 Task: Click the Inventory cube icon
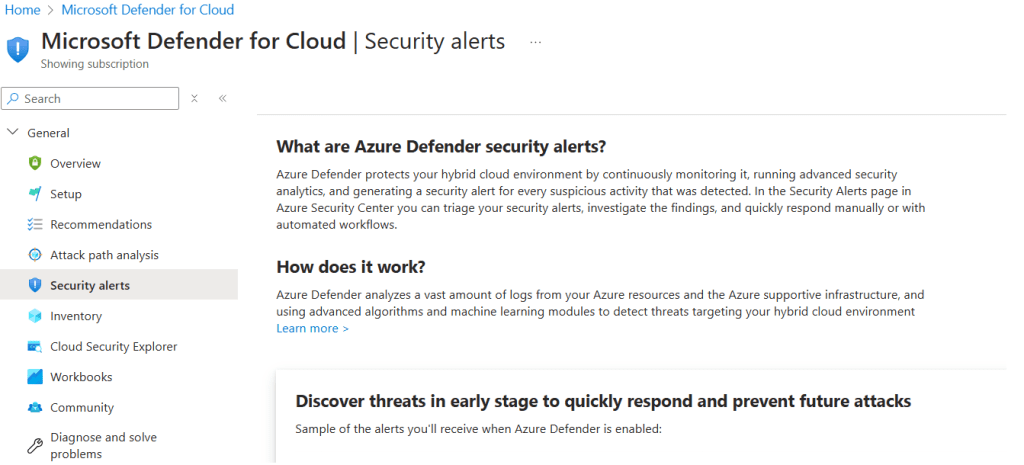click(35, 316)
